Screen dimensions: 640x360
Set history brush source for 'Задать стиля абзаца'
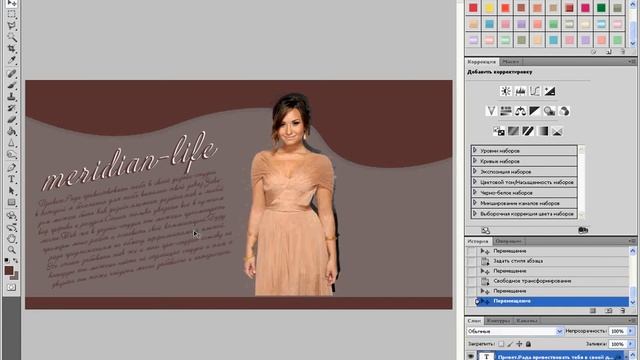coord(472,261)
